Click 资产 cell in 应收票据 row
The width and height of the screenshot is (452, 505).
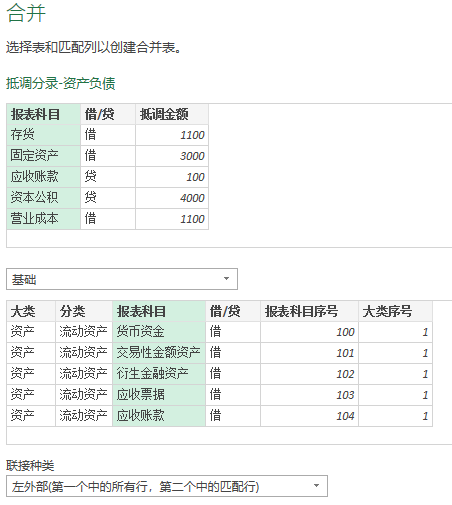pos(31,395)
